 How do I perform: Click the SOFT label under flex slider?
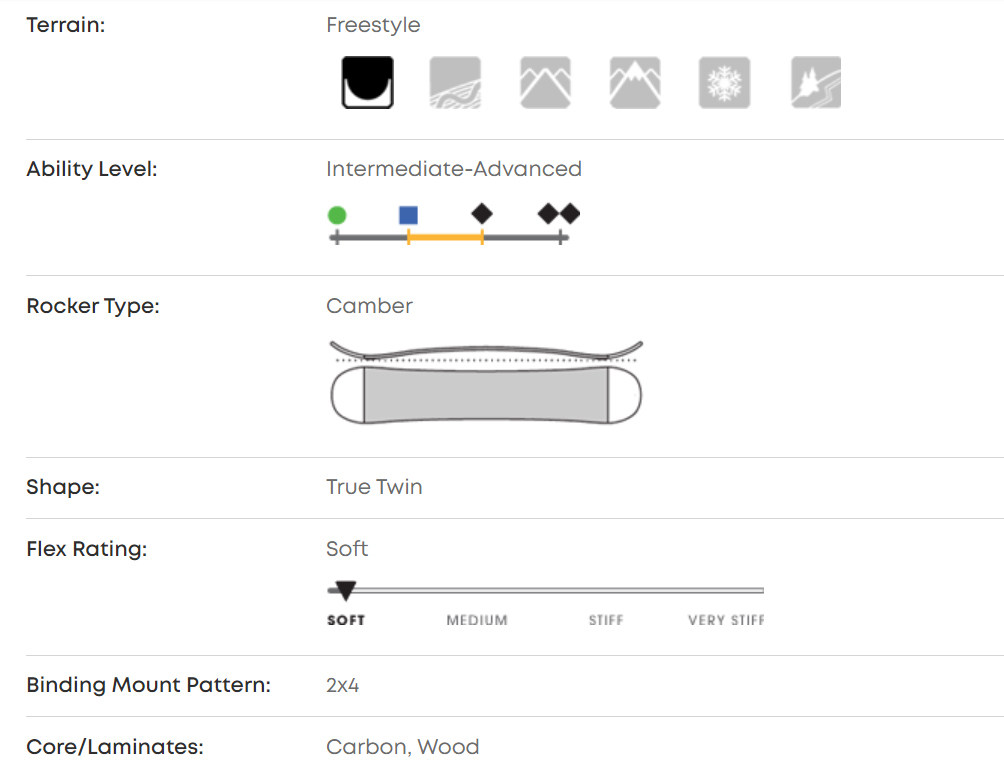click(x=346, y=620)
